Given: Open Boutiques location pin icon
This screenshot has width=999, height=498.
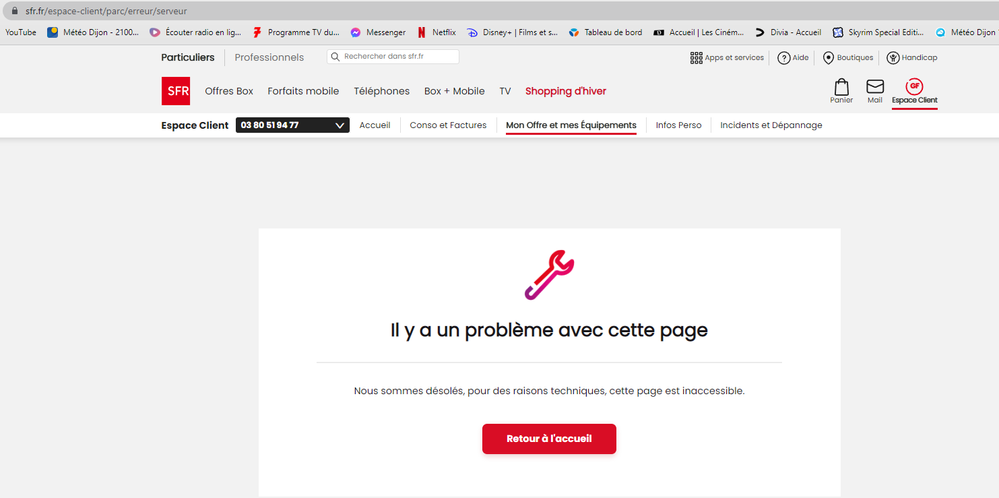Looking at the screenshot, I should click(828, 58).
